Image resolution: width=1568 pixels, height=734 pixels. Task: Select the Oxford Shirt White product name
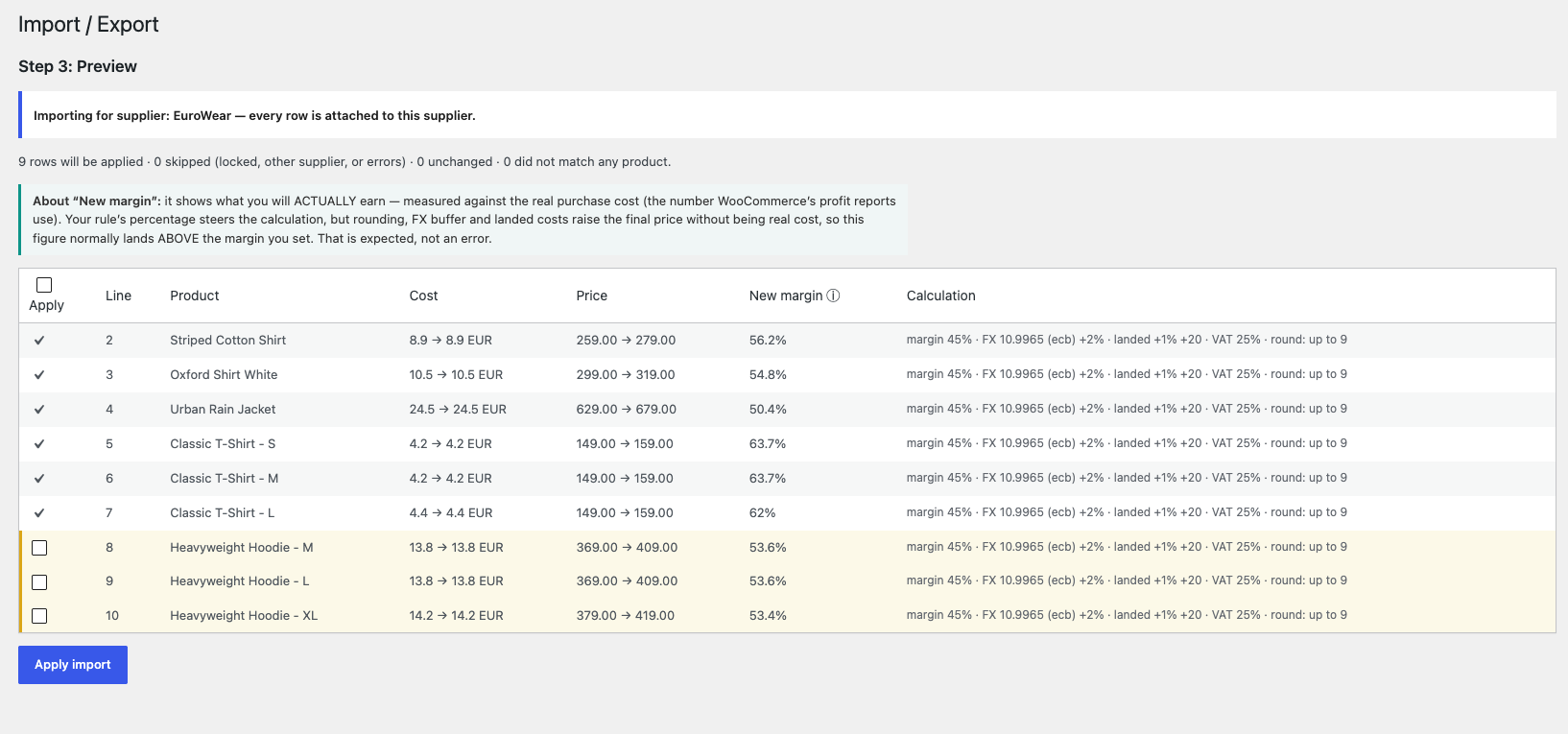point(224,374)
